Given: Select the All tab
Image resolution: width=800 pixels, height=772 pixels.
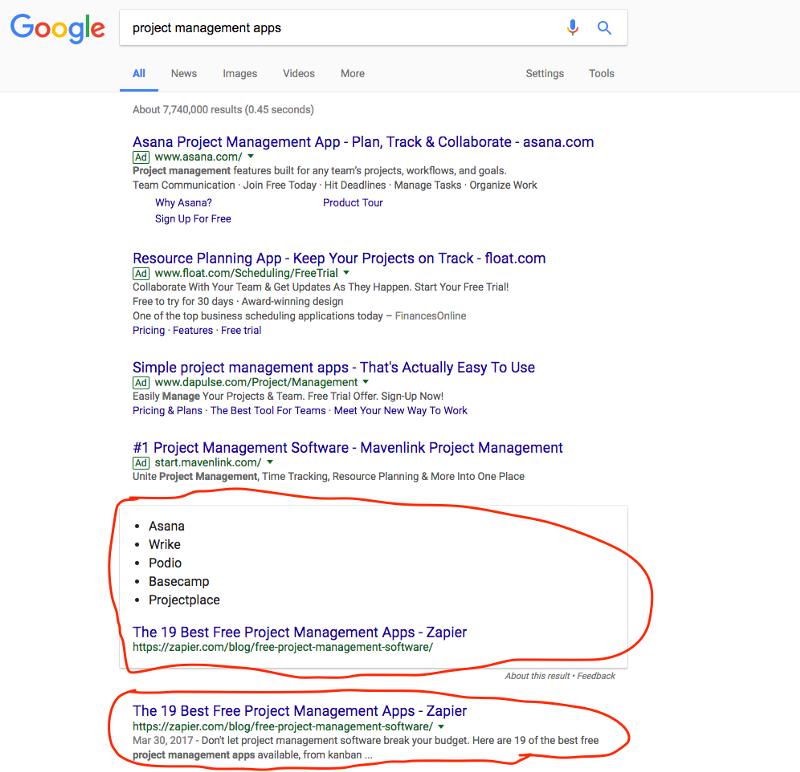Looking at the screenshot, I should [x=139, y=73].
